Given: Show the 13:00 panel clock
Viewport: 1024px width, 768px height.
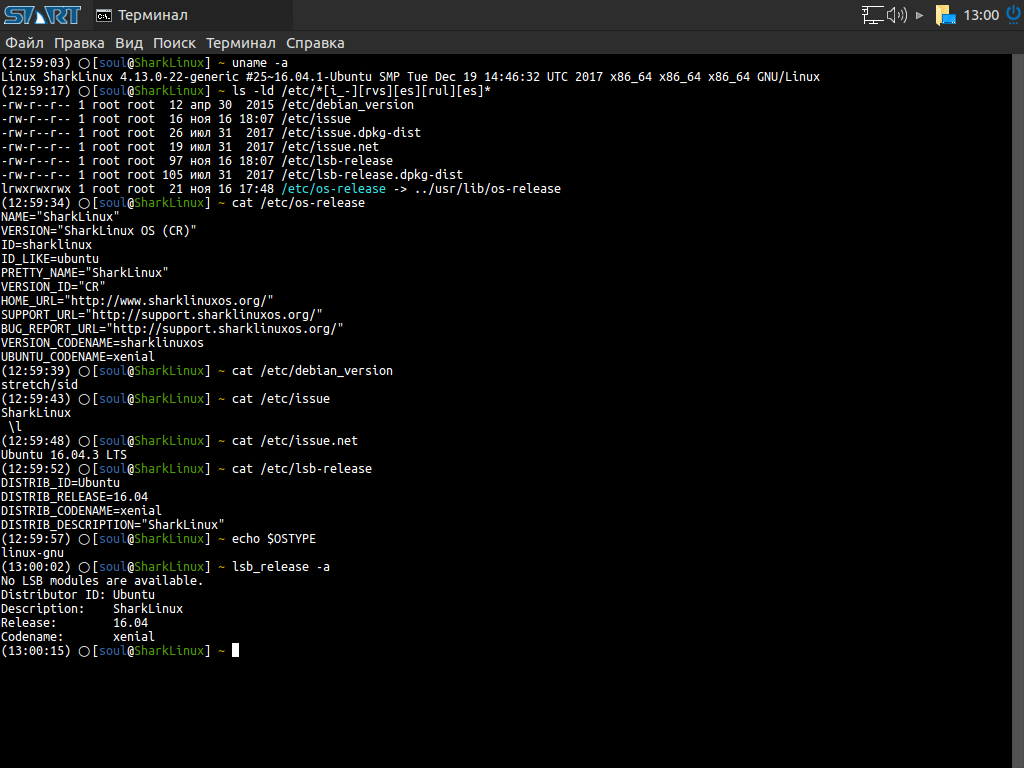Looking at the screenshot, I should [981, 15].
